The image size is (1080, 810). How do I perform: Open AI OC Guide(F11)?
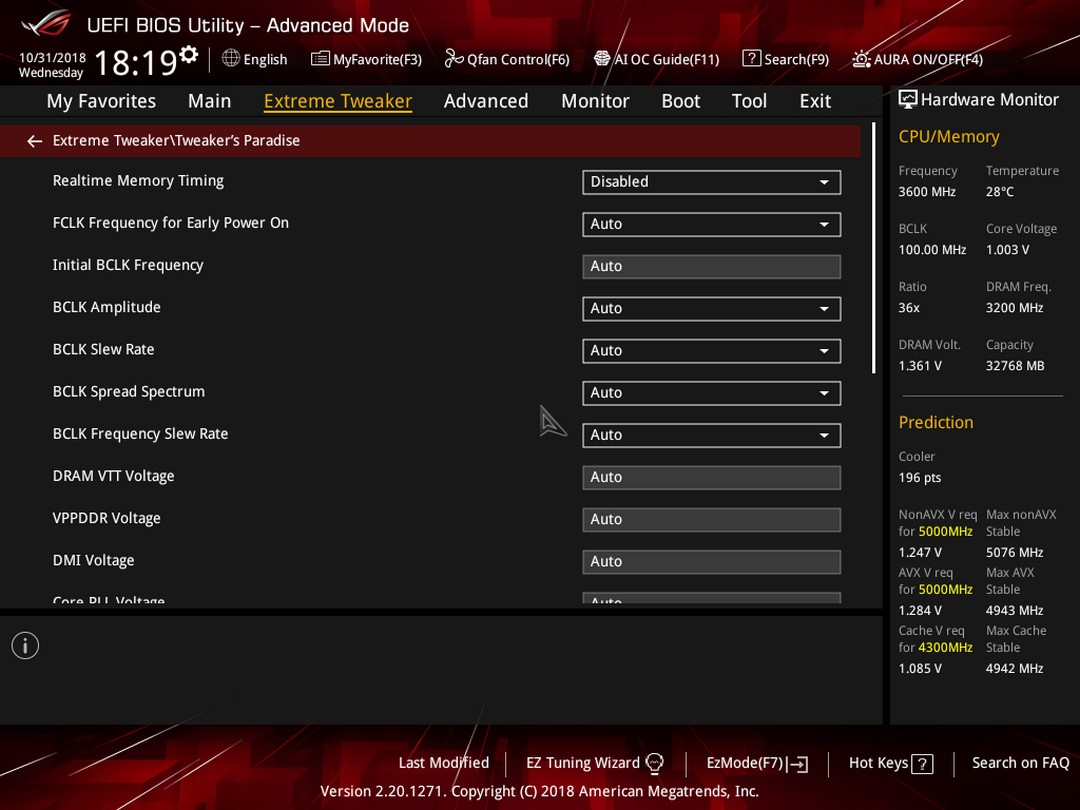[656, 59]
